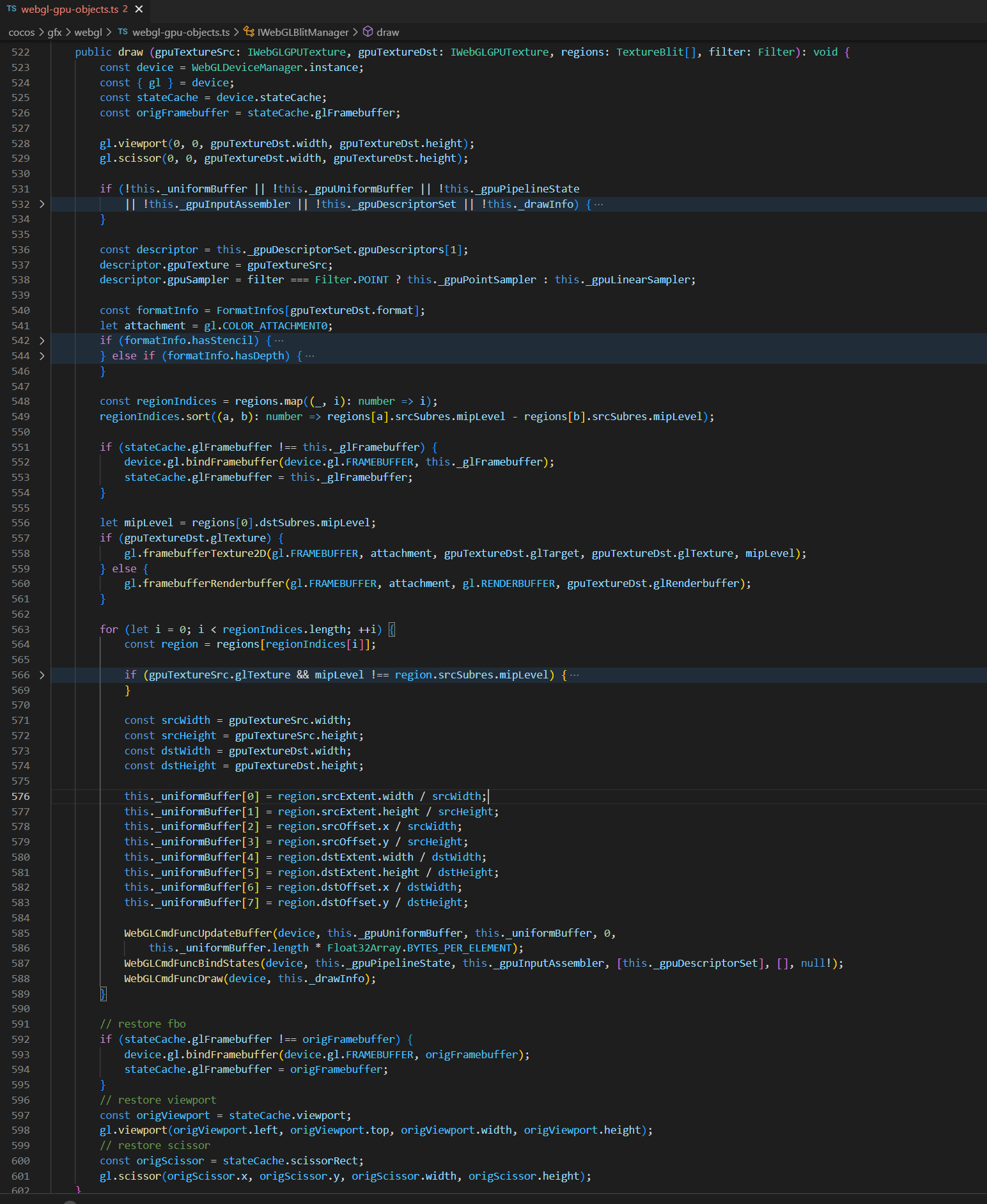The height and width of the screenshot is (1204, 987).
Task: Click the folded ellipsis after hasStencil condition
Action: [279, 341]
